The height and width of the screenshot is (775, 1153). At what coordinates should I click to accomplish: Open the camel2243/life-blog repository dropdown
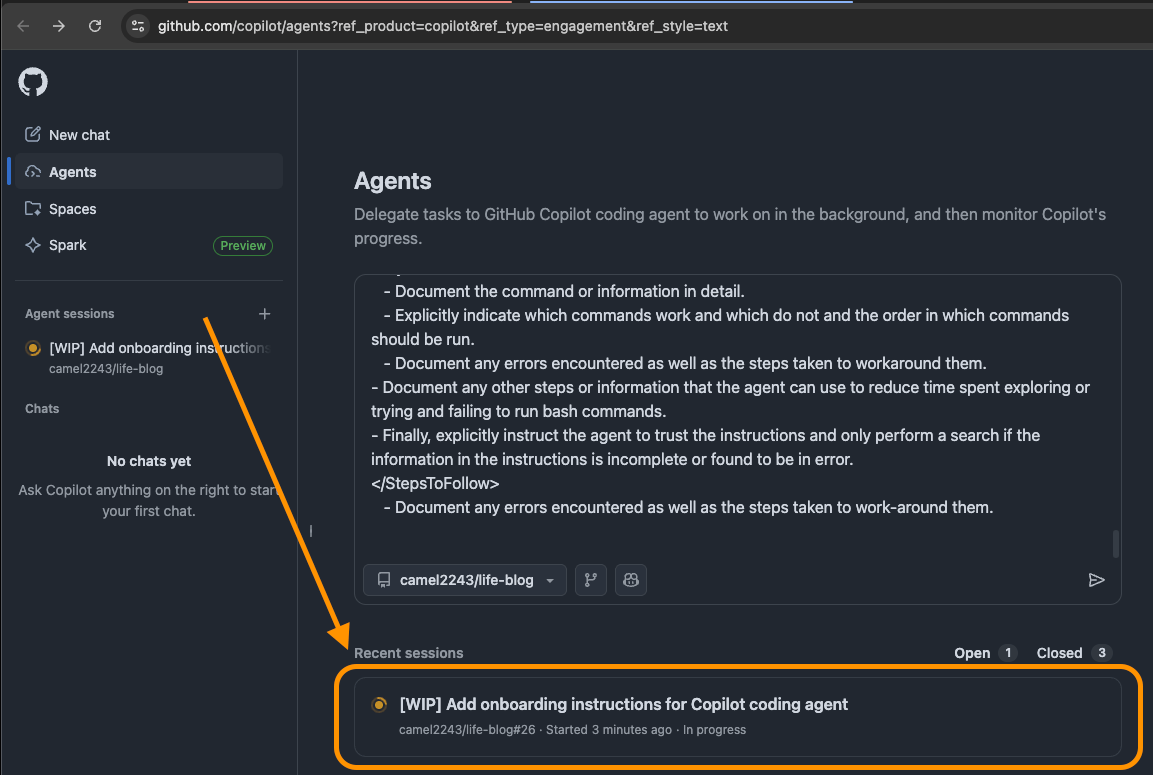click(x=464, y=580)
